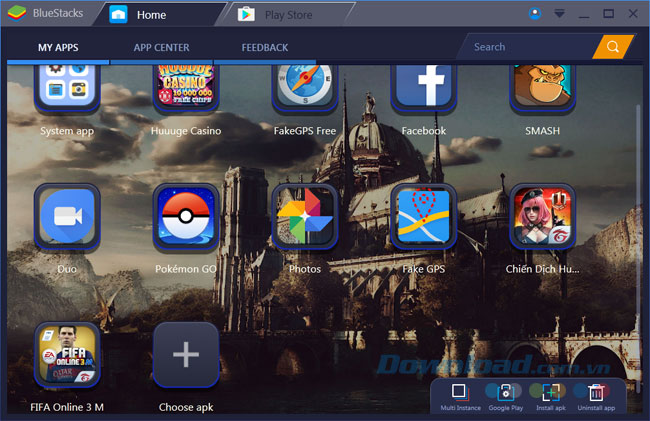Open the System app folder icon

pos(67,87)
